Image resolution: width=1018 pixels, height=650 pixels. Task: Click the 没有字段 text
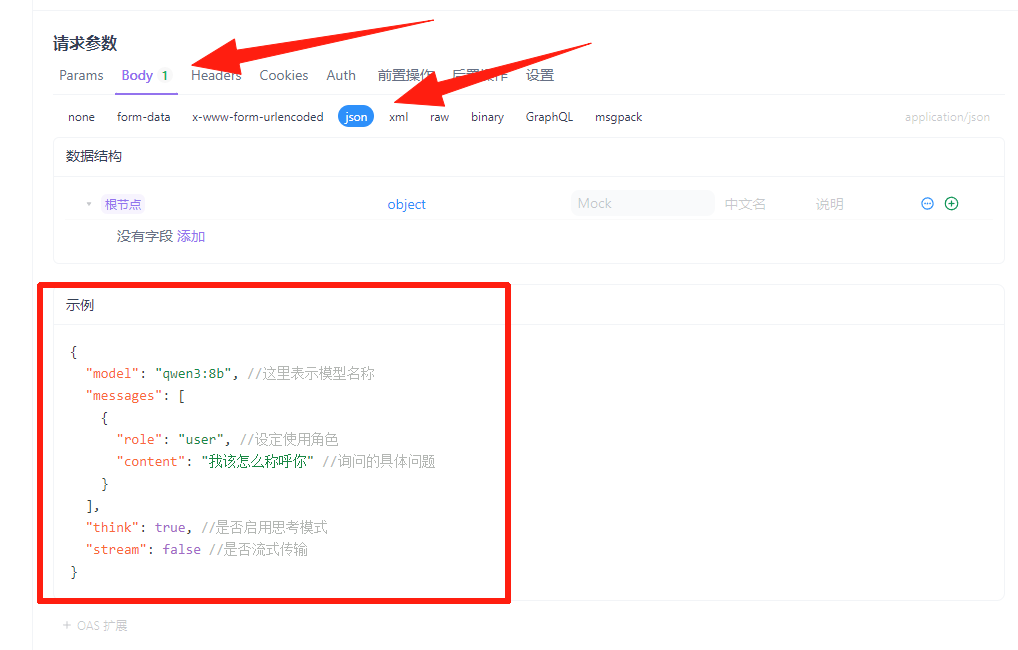(145, 236)
